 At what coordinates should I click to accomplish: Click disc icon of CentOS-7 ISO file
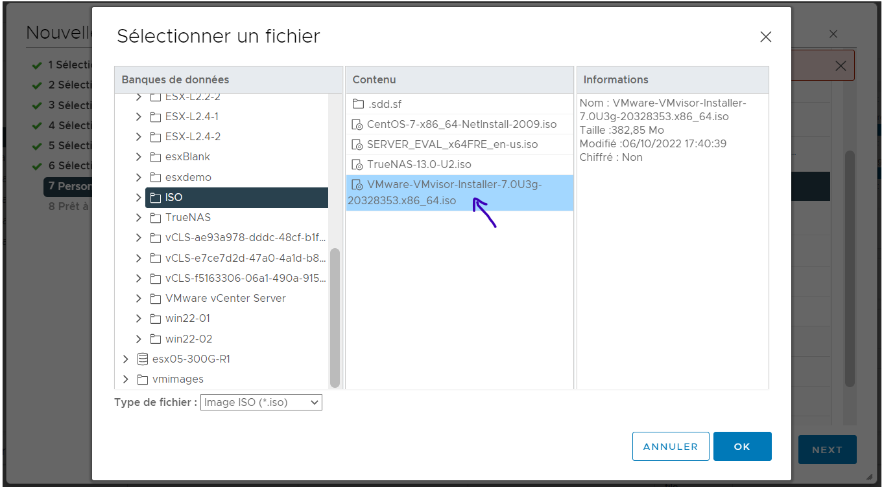(x=357, y=125)
